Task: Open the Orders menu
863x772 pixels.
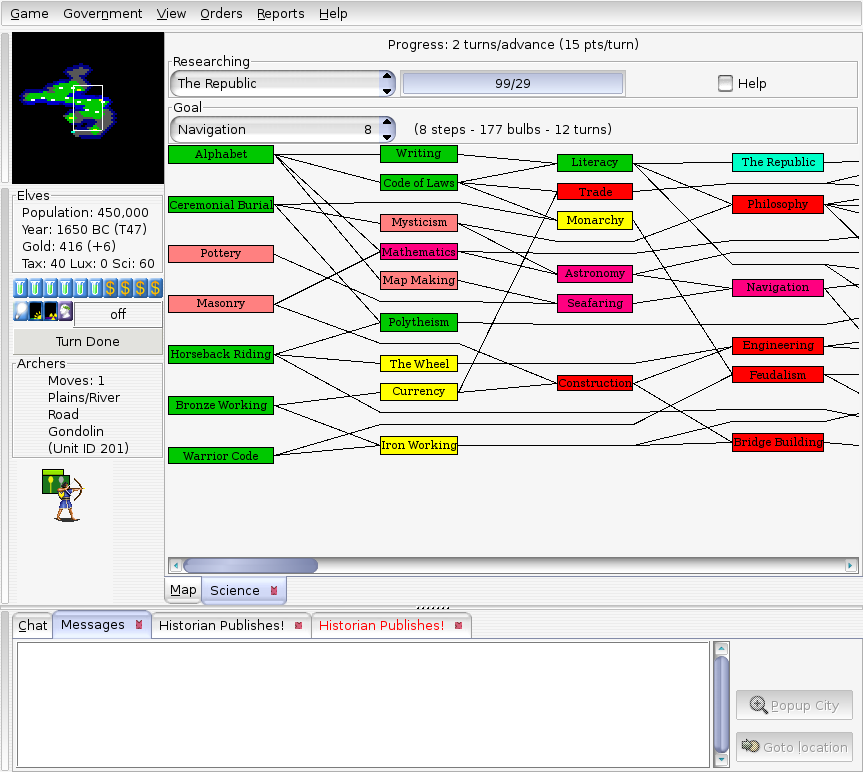Action: coord(221,14)
